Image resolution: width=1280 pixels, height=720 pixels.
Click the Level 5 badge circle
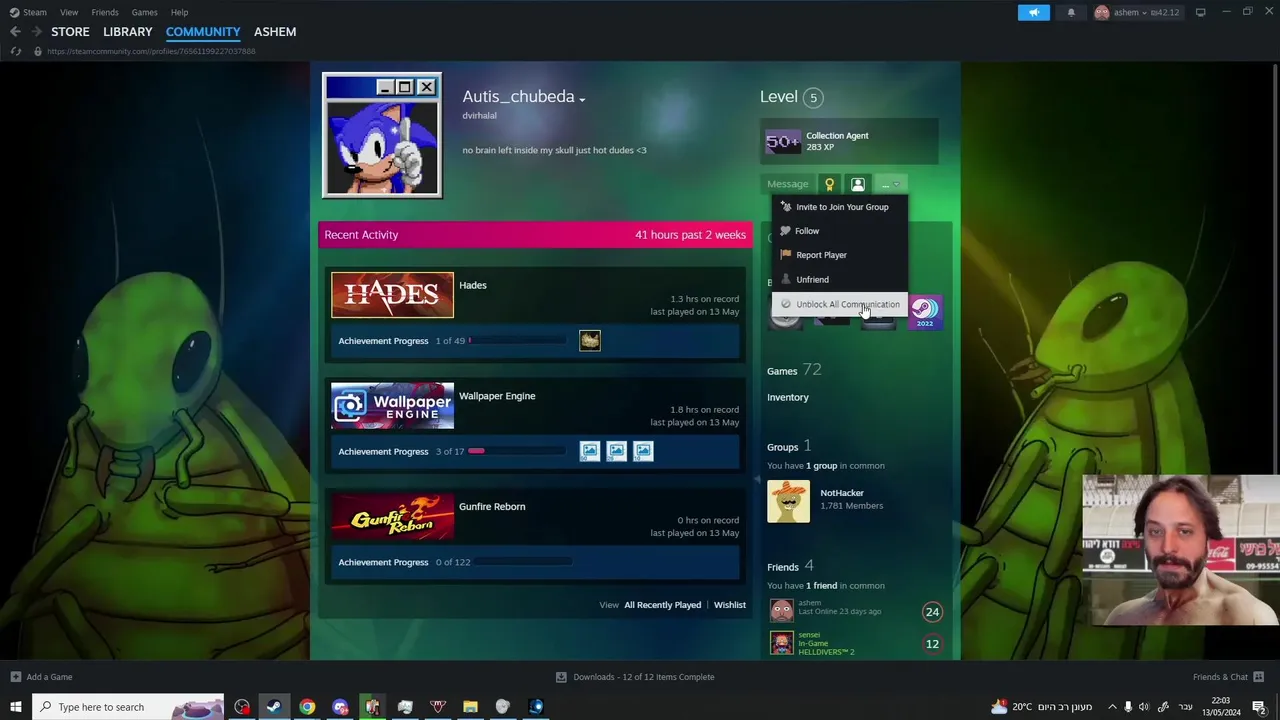click(x=813, y=97)
